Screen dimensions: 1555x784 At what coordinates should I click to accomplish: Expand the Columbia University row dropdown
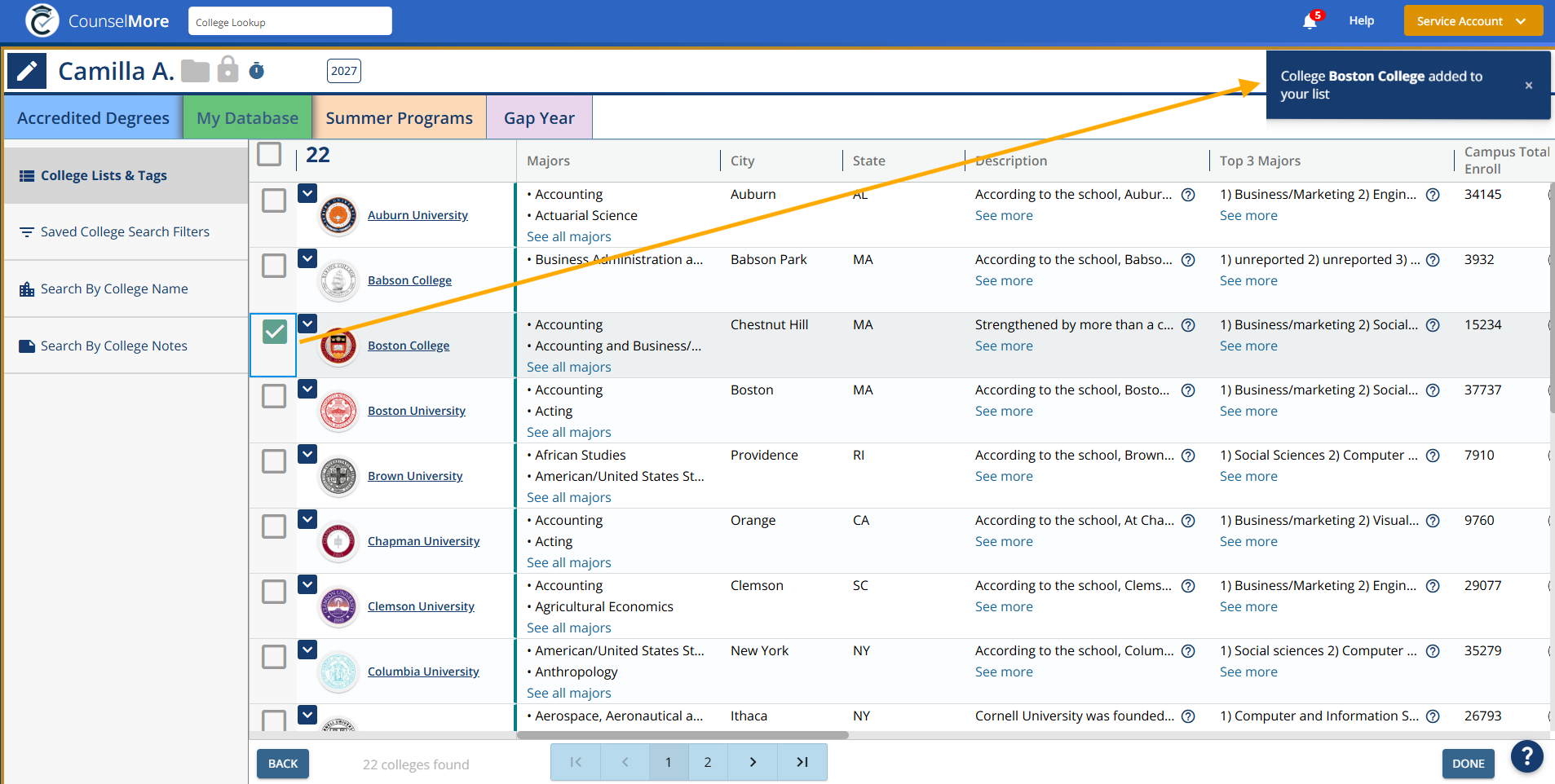pyautogui.click(x=307, y=650)
